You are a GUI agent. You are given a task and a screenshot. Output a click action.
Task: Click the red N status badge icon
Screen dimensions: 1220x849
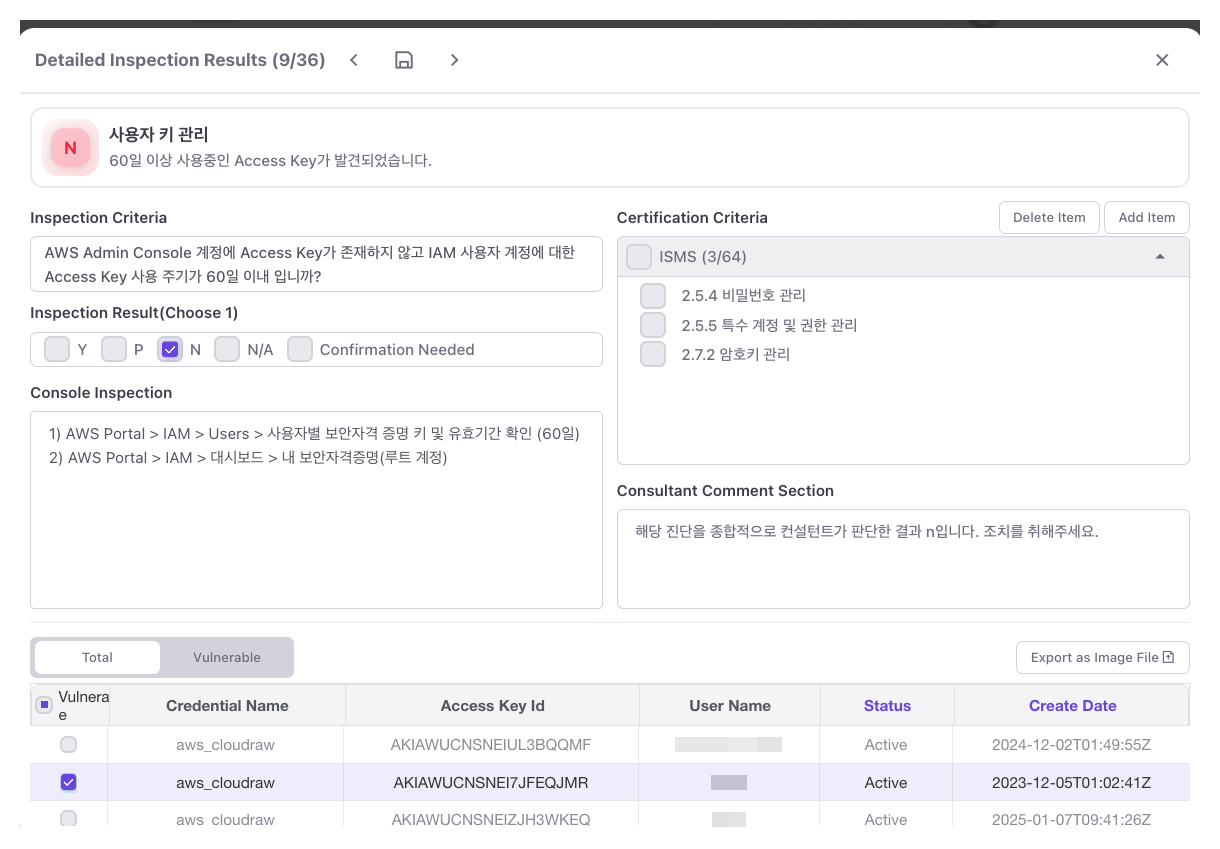tap(70, 148)
